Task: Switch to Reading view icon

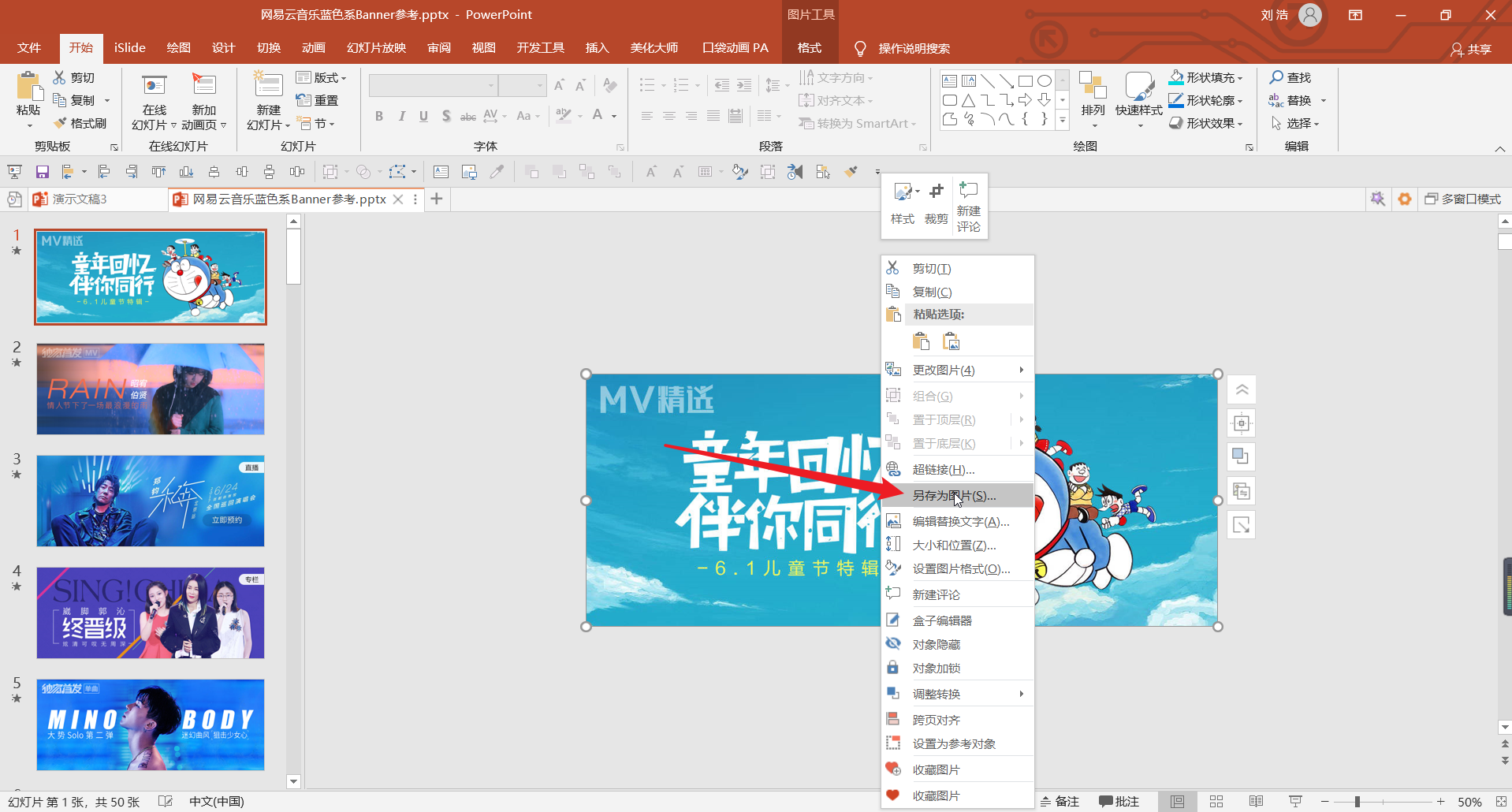Action: pyautogui.click(x=1256, y=801)
